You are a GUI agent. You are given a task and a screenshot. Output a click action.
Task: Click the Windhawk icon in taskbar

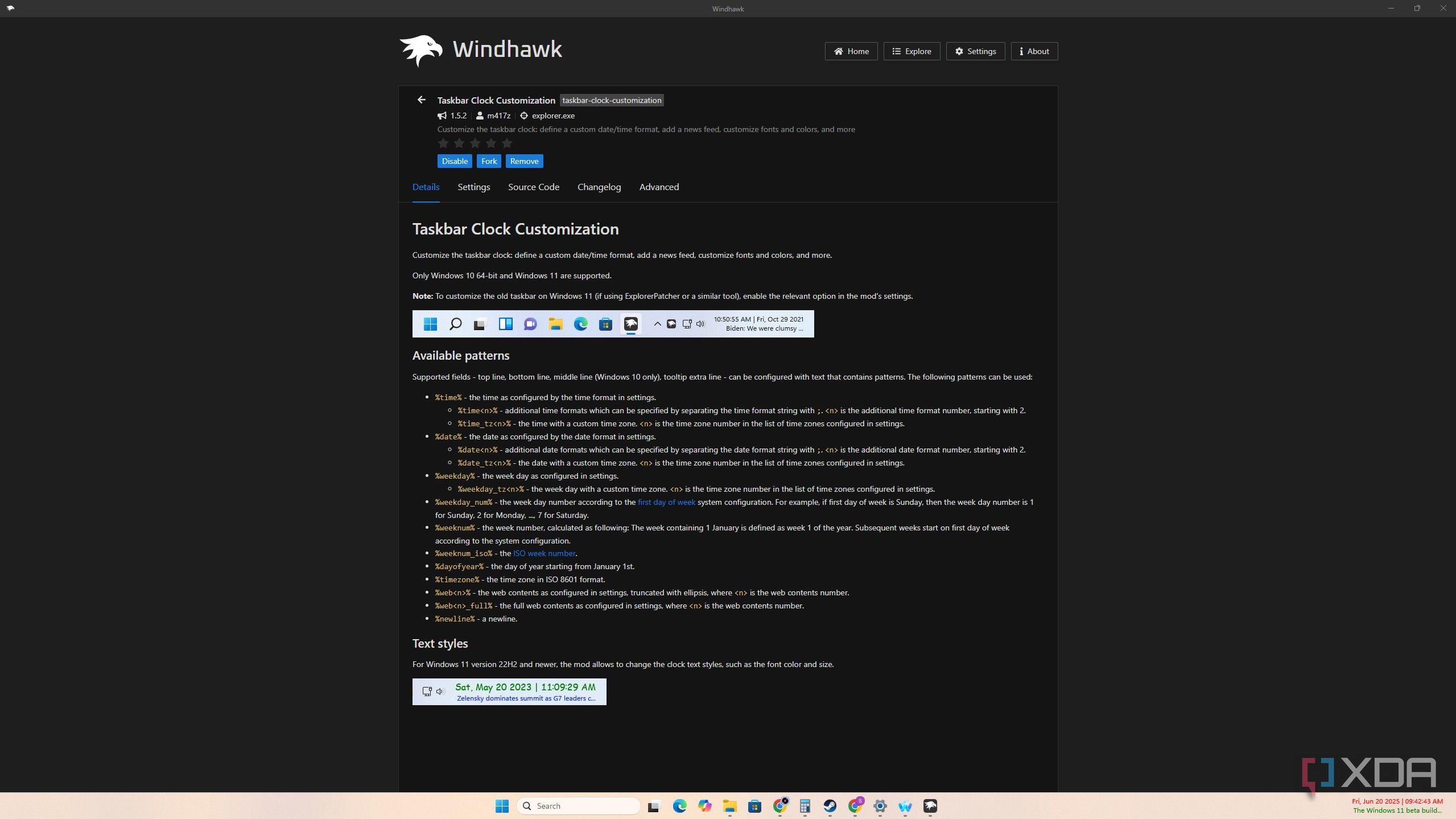click(930, 806)
